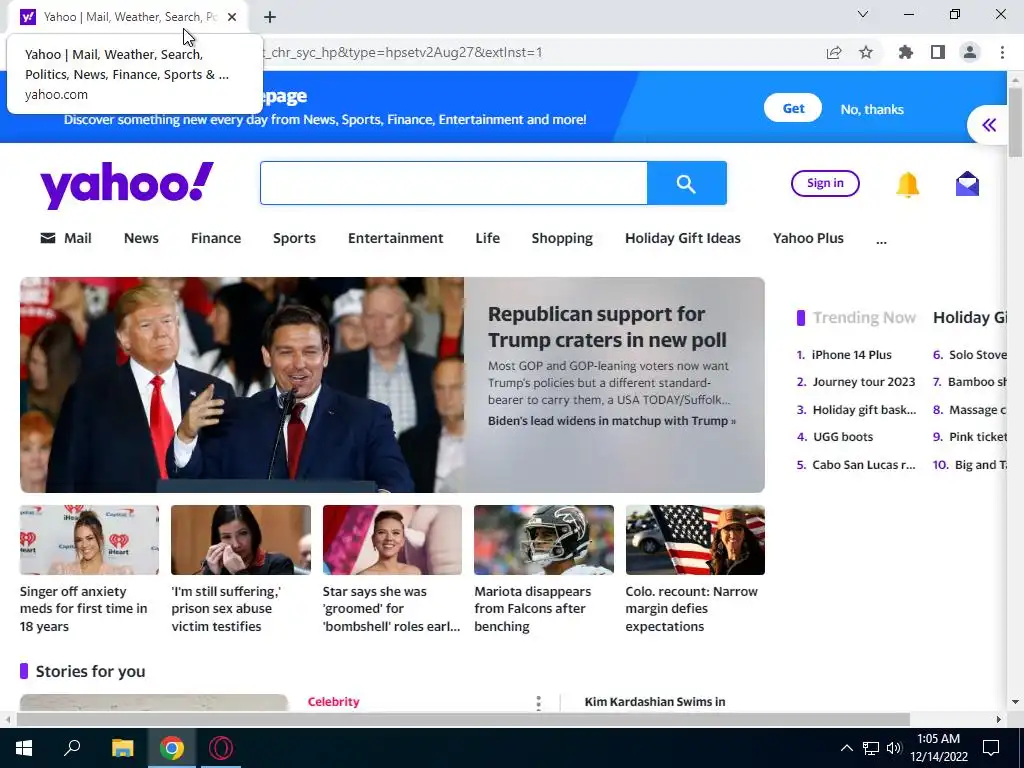Image resolution: width=1024 pixels, height=768 pixels.
Task: Open the Shopping section
Action: point(562,238)
